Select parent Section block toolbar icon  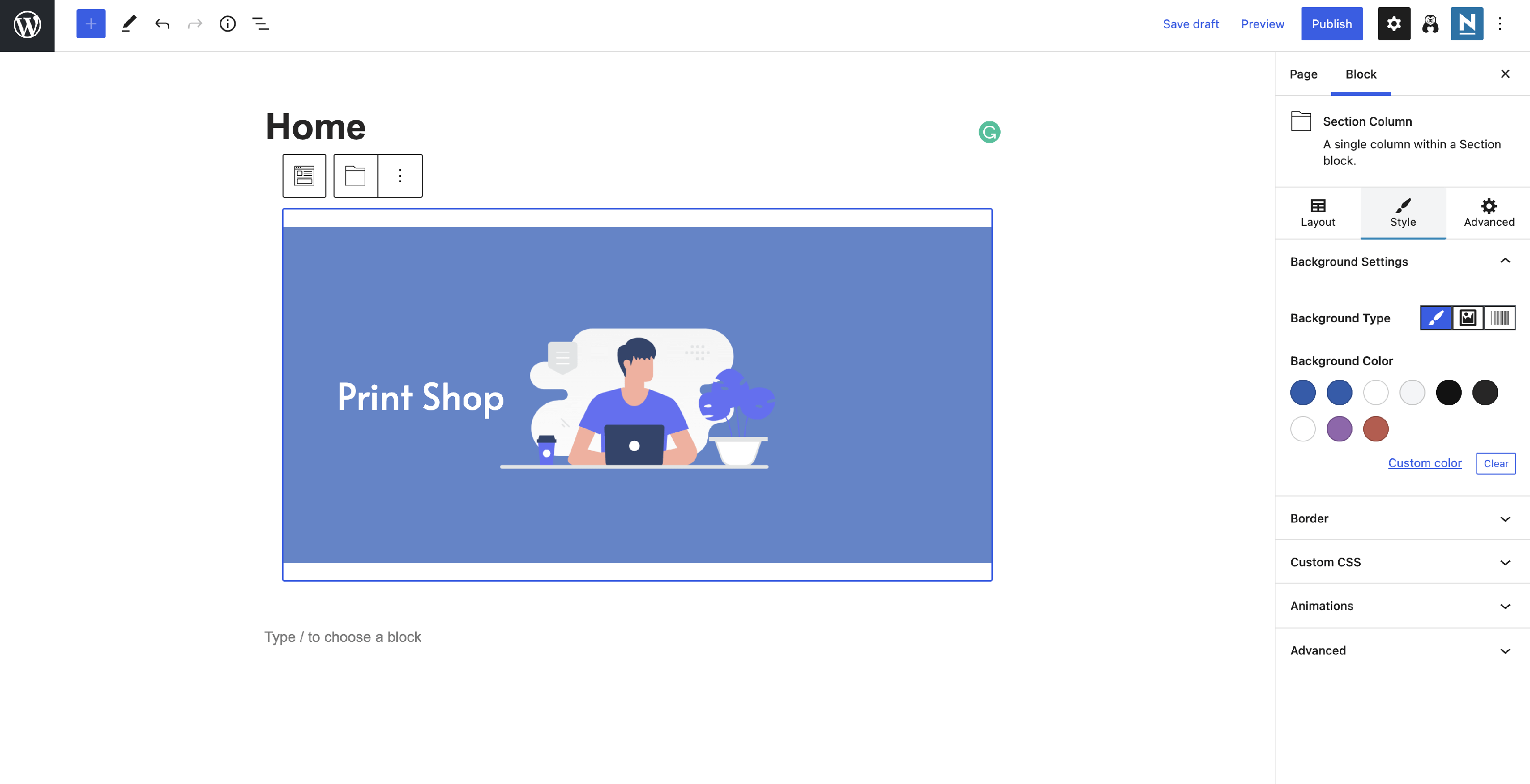point(304,176)
